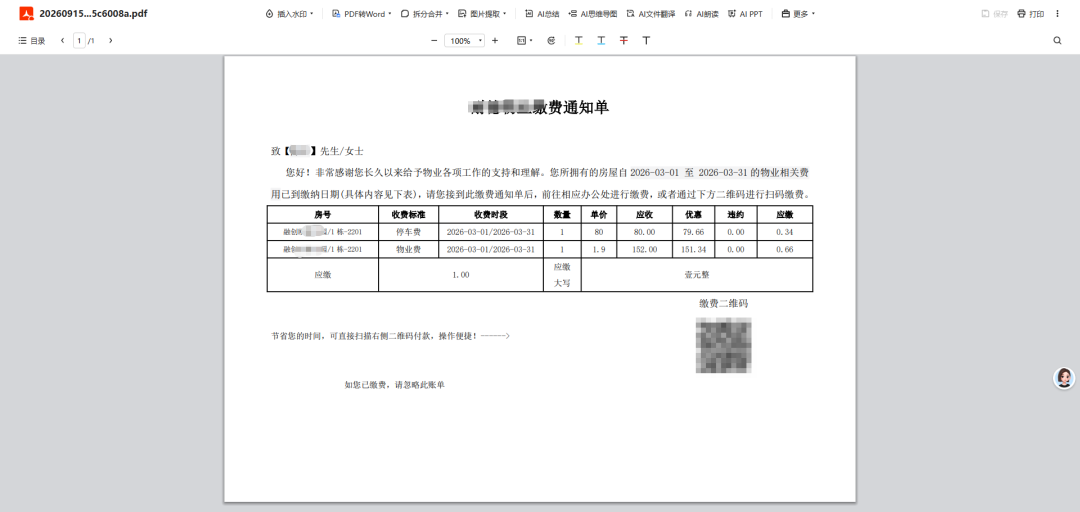The height and width of the screenshot is (512, 1080).
Task: Open the search magnifier icon
Action: [1057, 41]
